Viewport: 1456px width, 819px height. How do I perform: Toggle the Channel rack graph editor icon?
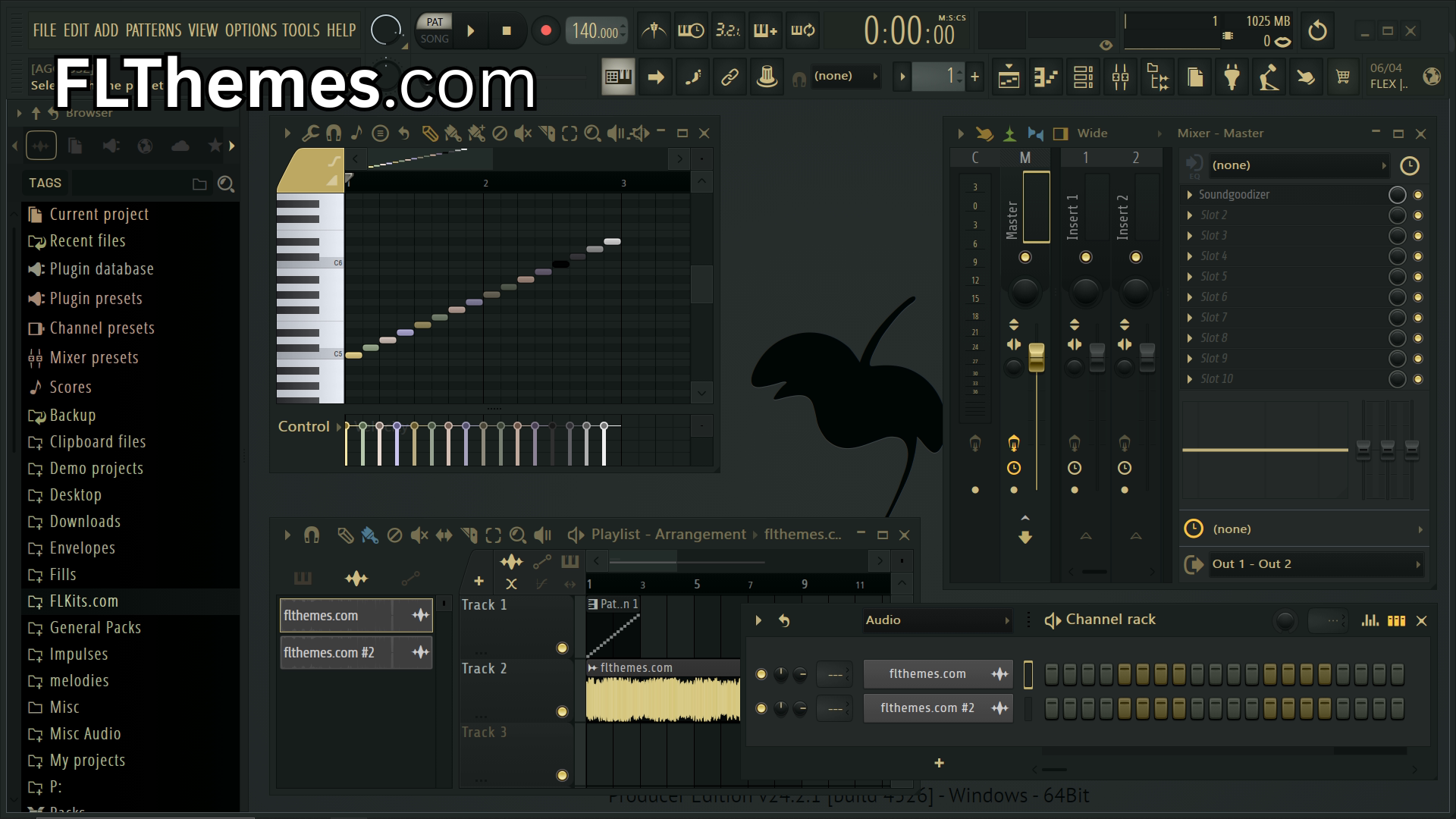point(1370,620)
